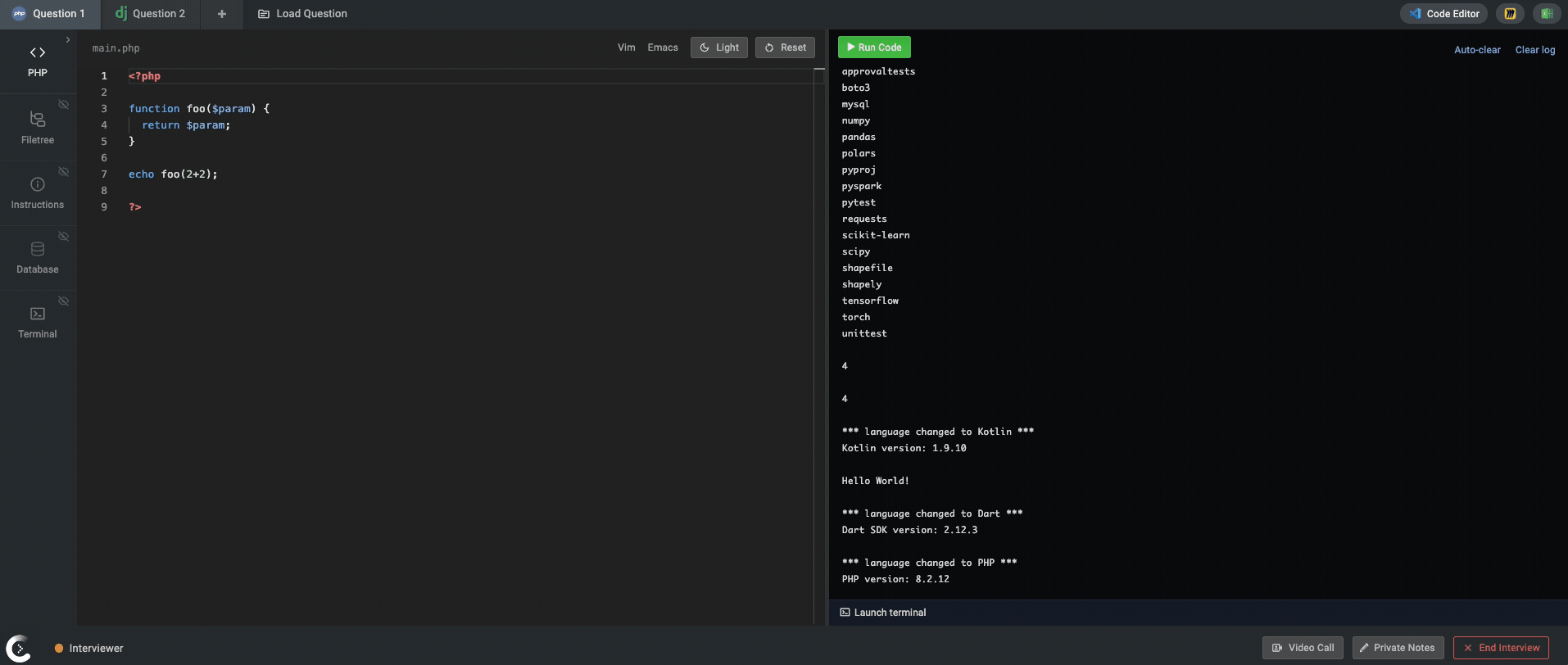
Task: Click the Clear log link
Action: click(1534, 50)
